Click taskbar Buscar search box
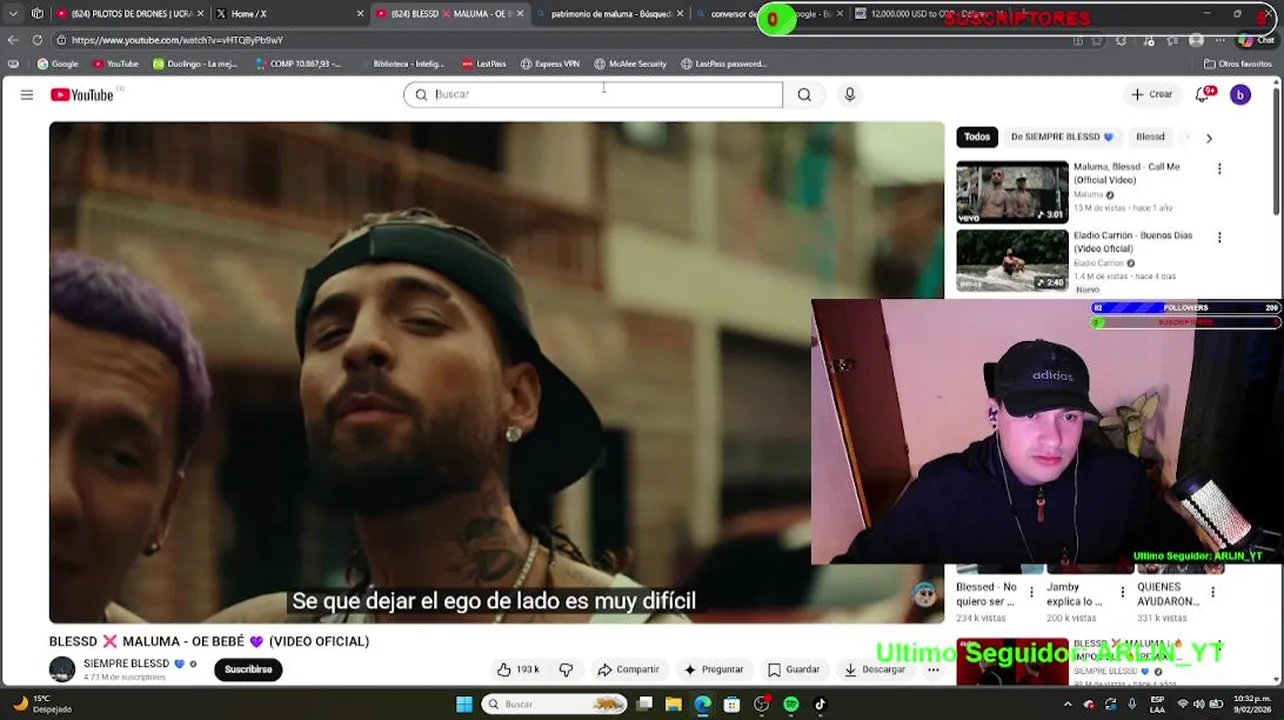The height and width of the screenshot is (720, 1284). click(x=556, y=704)
